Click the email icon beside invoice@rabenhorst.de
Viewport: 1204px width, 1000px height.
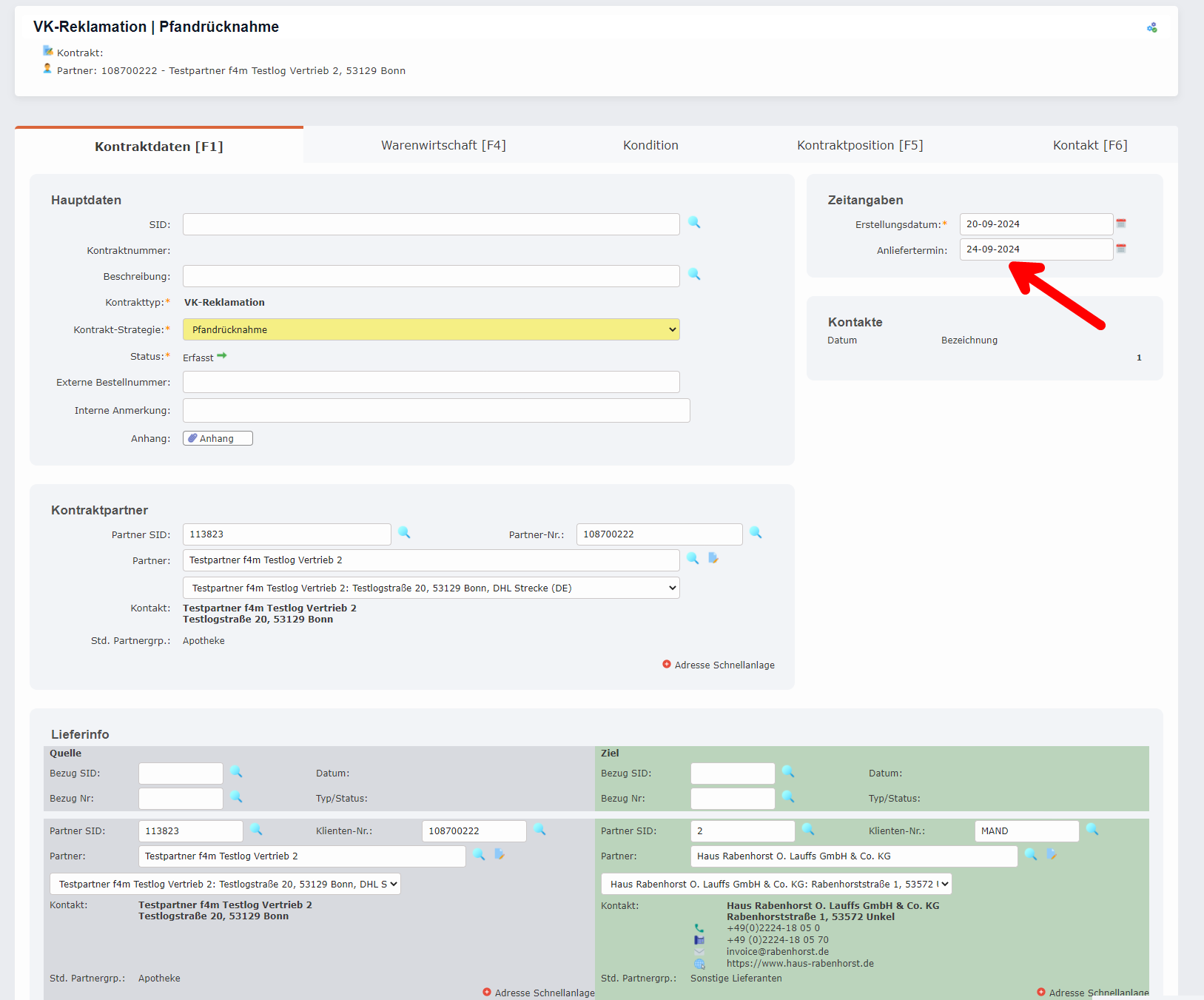pos(699,951)
